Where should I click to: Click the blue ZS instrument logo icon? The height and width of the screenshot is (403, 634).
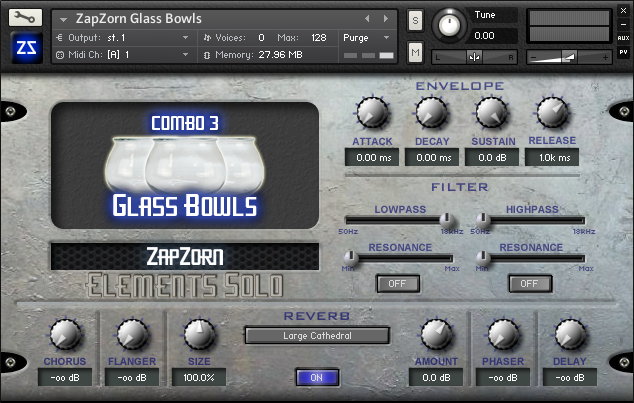tap(25, 47)
